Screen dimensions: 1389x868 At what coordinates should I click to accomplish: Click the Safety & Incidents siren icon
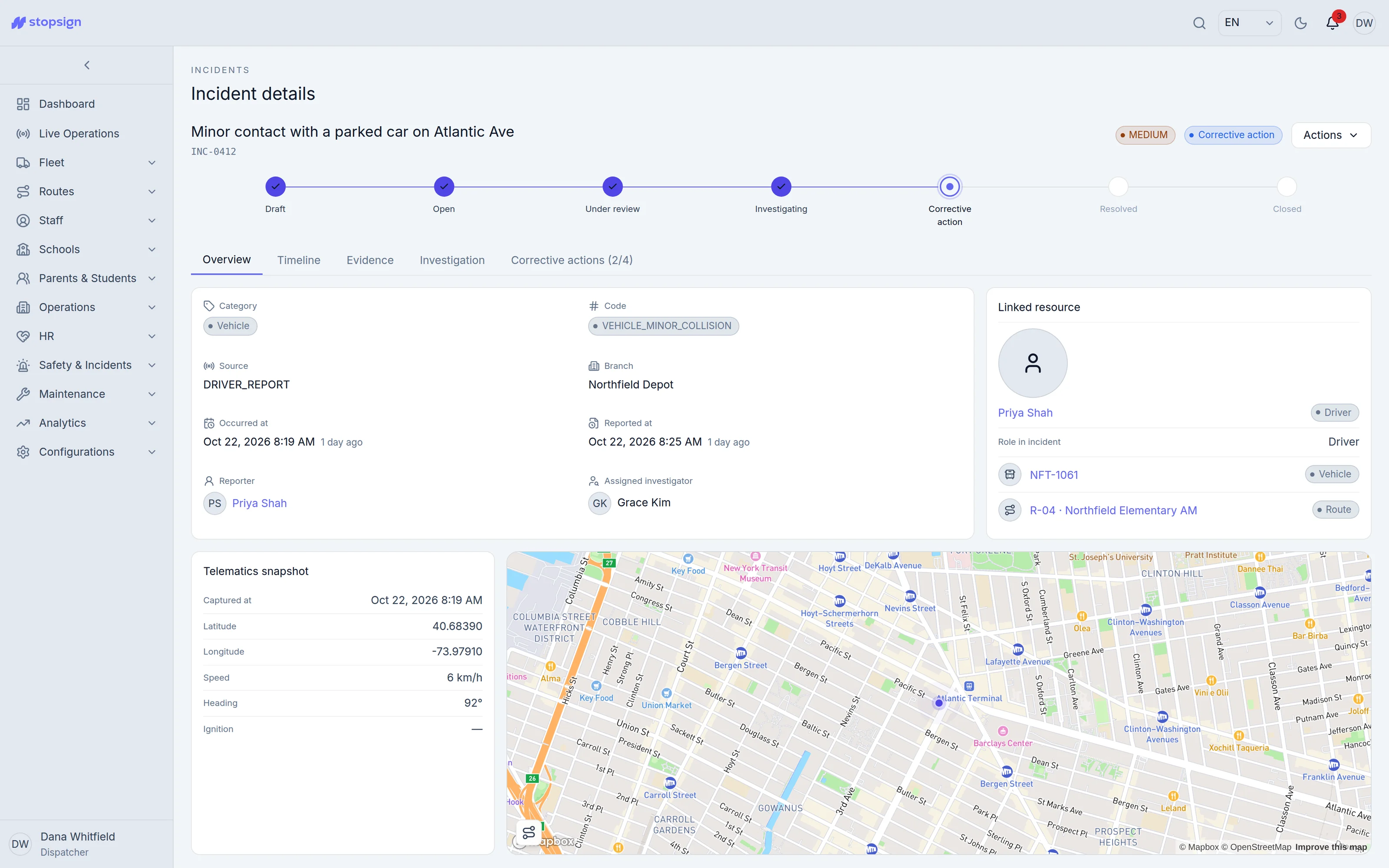23,365
